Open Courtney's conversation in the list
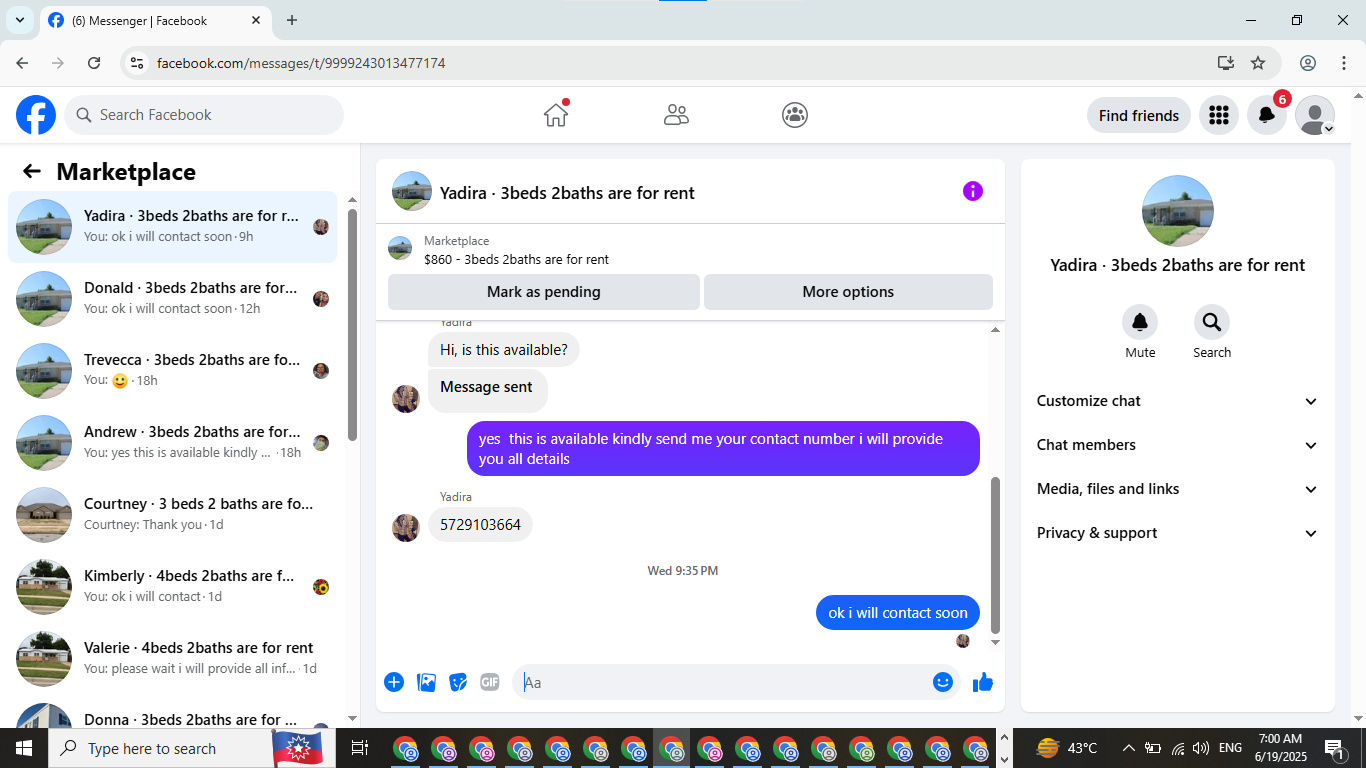 coord(173,515)
